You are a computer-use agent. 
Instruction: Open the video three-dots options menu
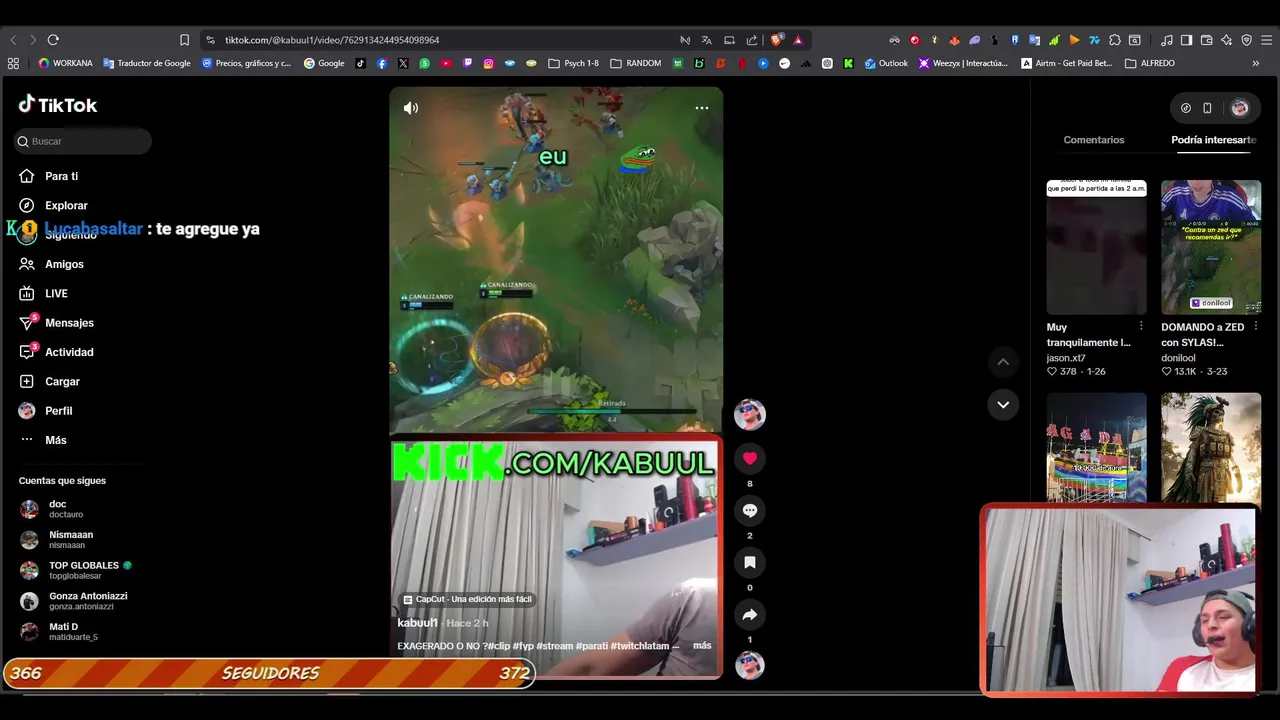click(x=702, y=108)
